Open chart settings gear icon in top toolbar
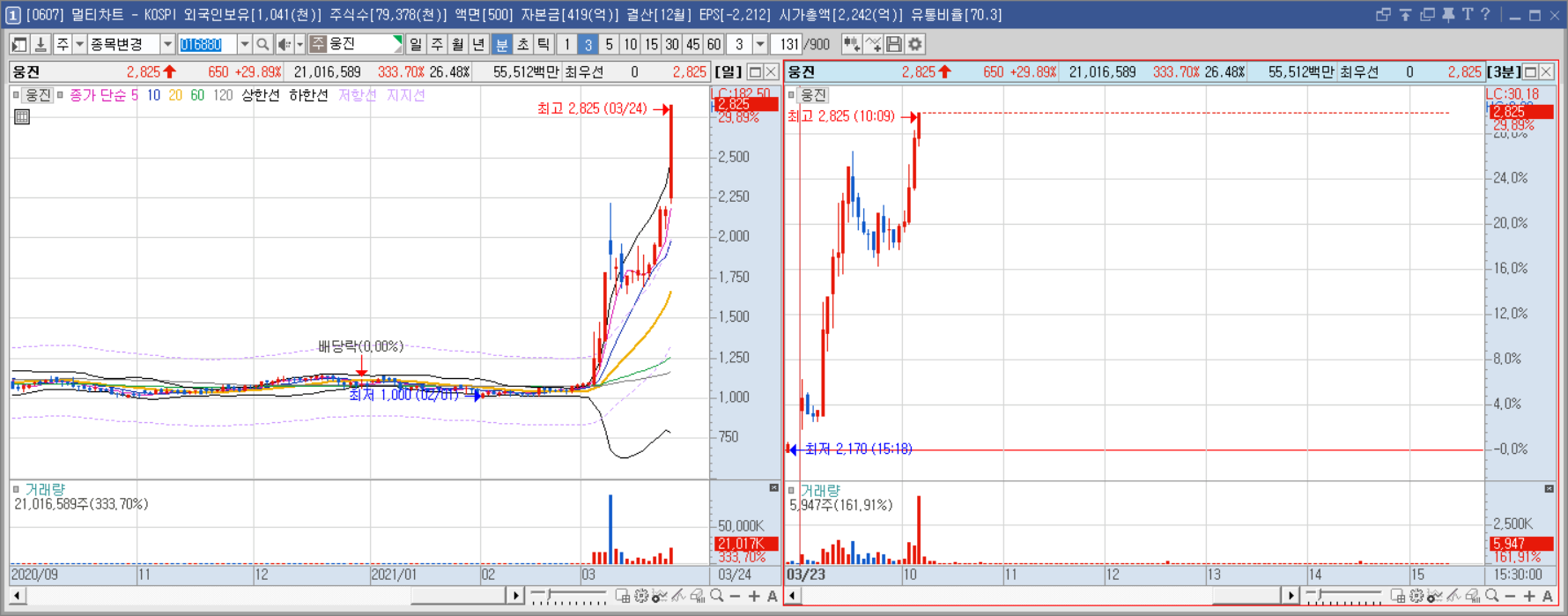 pos(915,44)
